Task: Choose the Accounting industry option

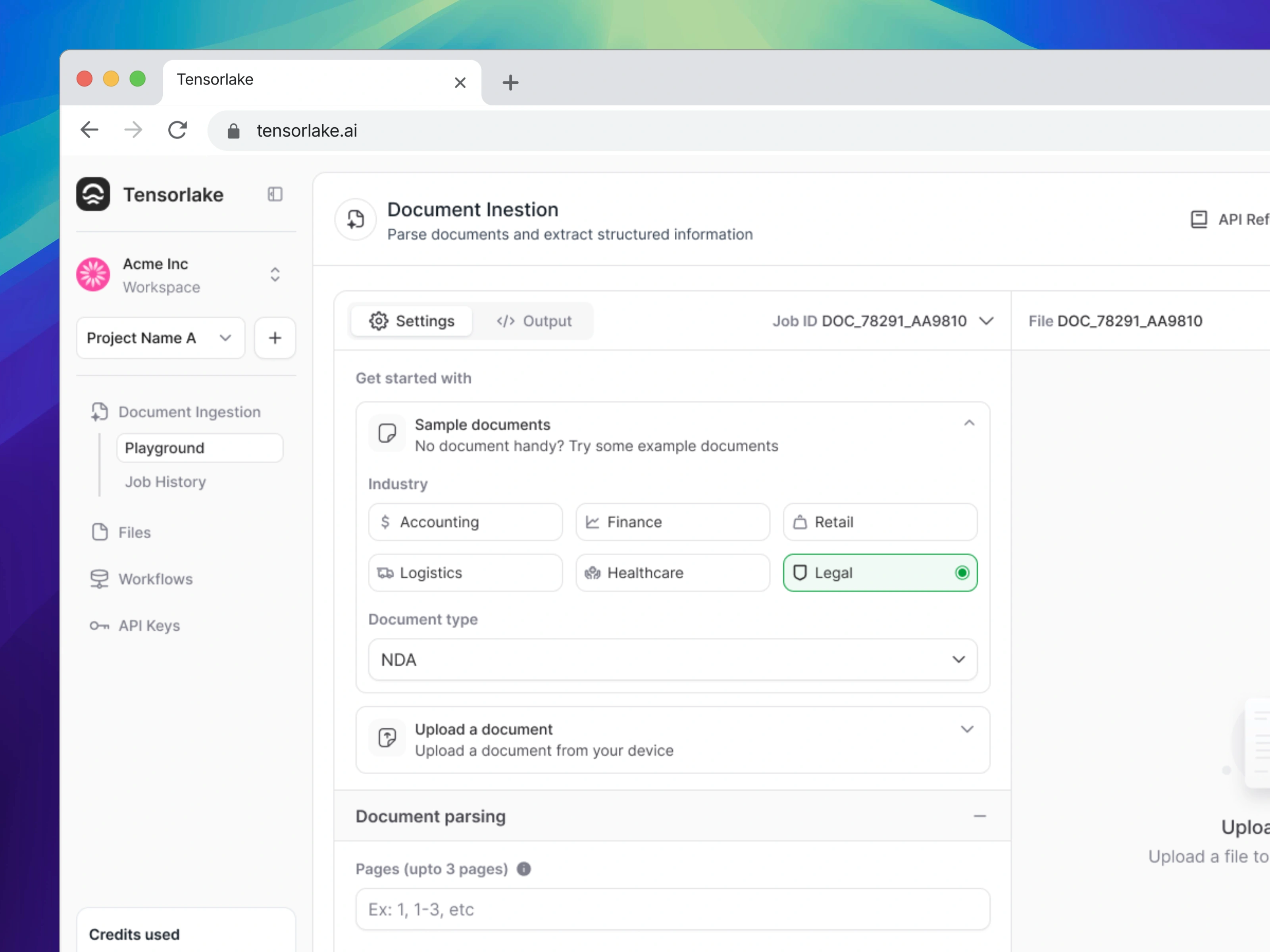Action: pyautogui.click(x=465, y=522)
